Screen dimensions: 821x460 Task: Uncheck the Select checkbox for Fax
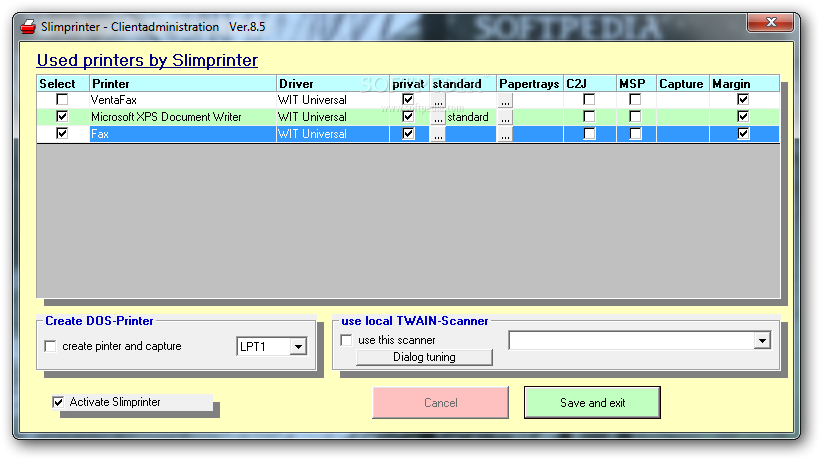(62, 133)
